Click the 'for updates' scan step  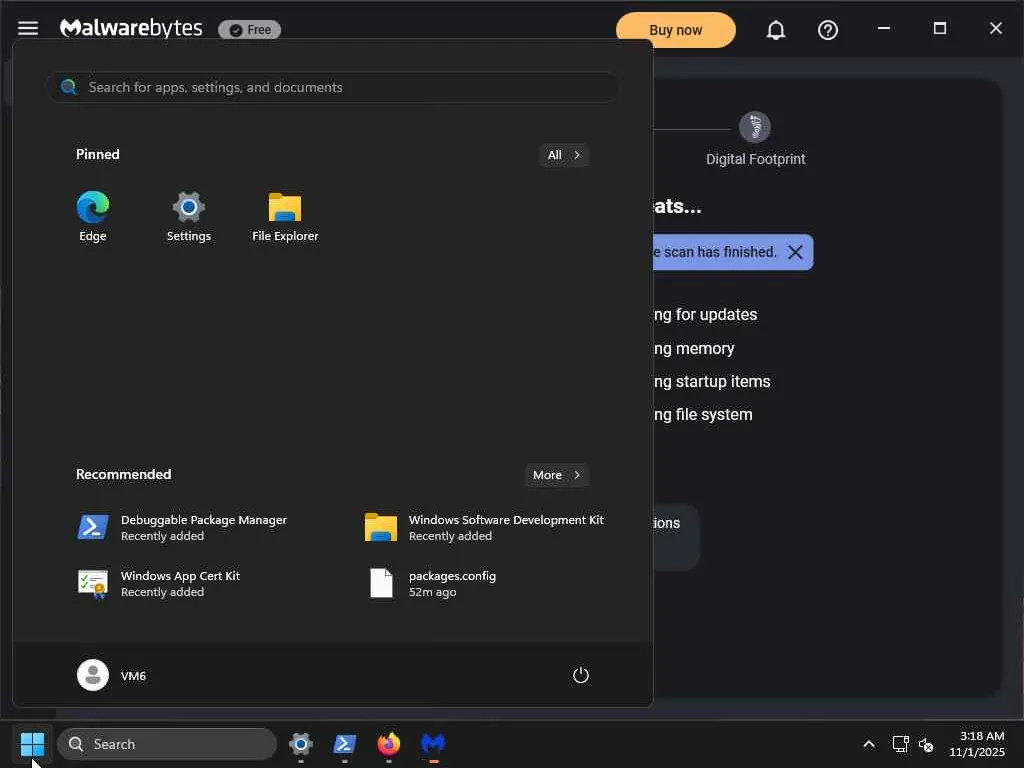pos(705,314)
